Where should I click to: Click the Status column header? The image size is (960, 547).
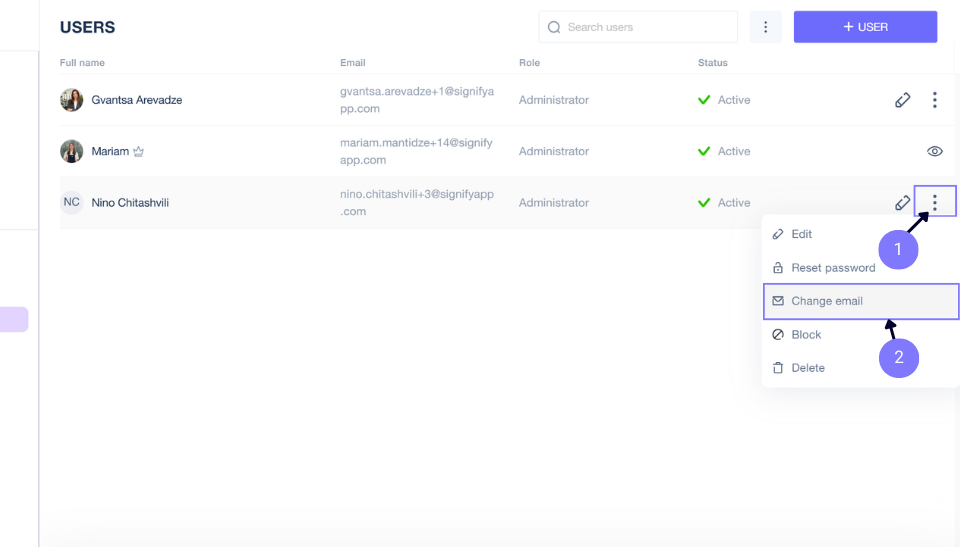point(713,62)
